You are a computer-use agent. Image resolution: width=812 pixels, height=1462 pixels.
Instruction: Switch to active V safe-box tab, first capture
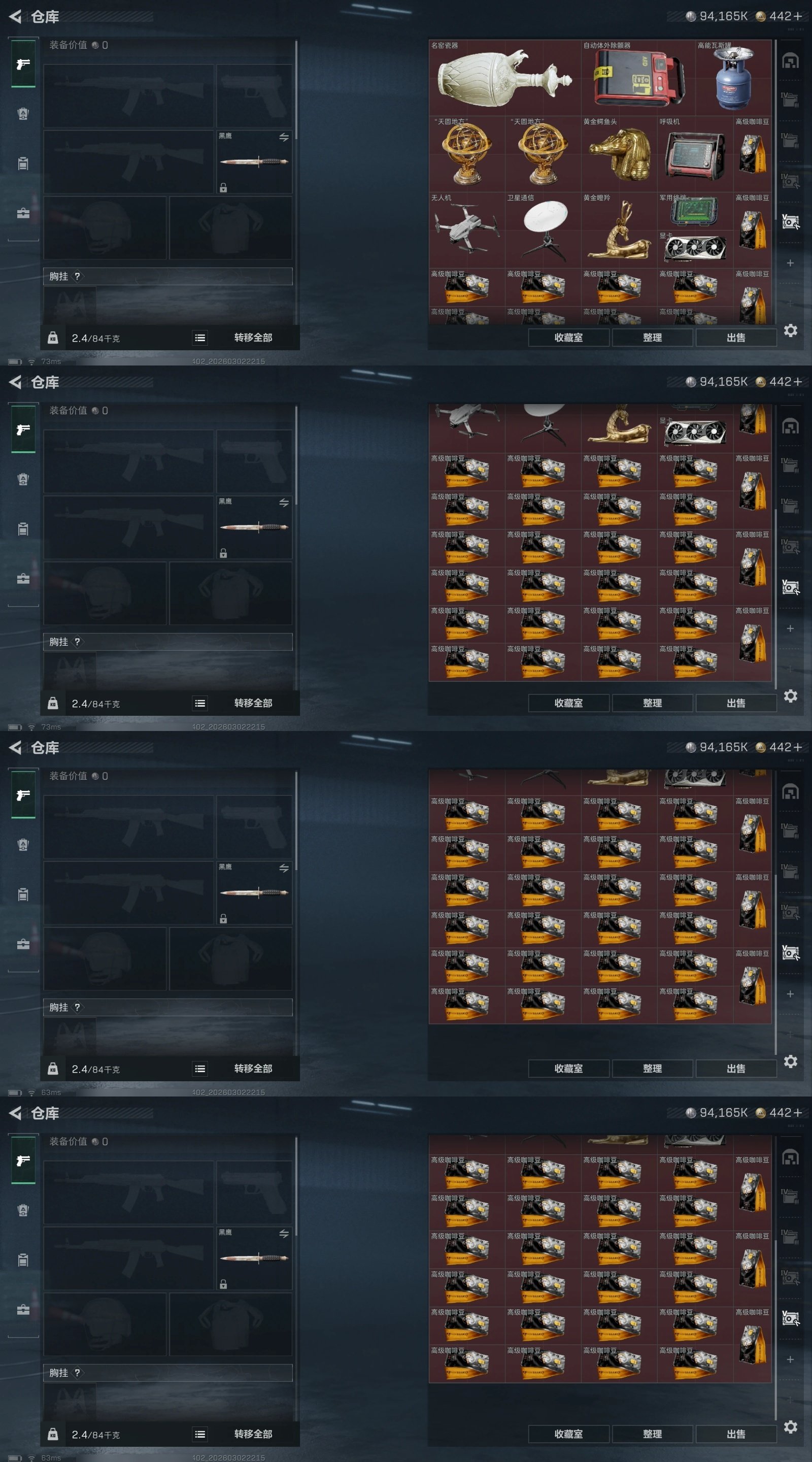[x=790, y=221]
